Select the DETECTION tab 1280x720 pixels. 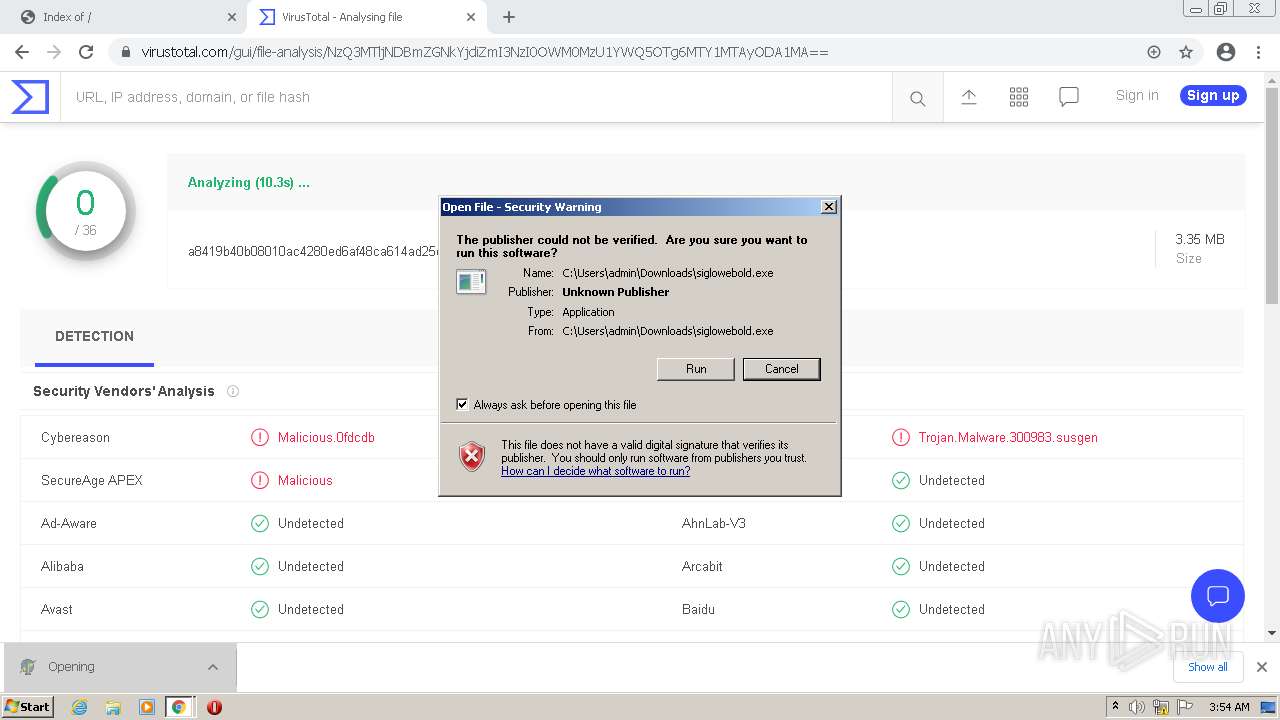[x=94, y=336]
